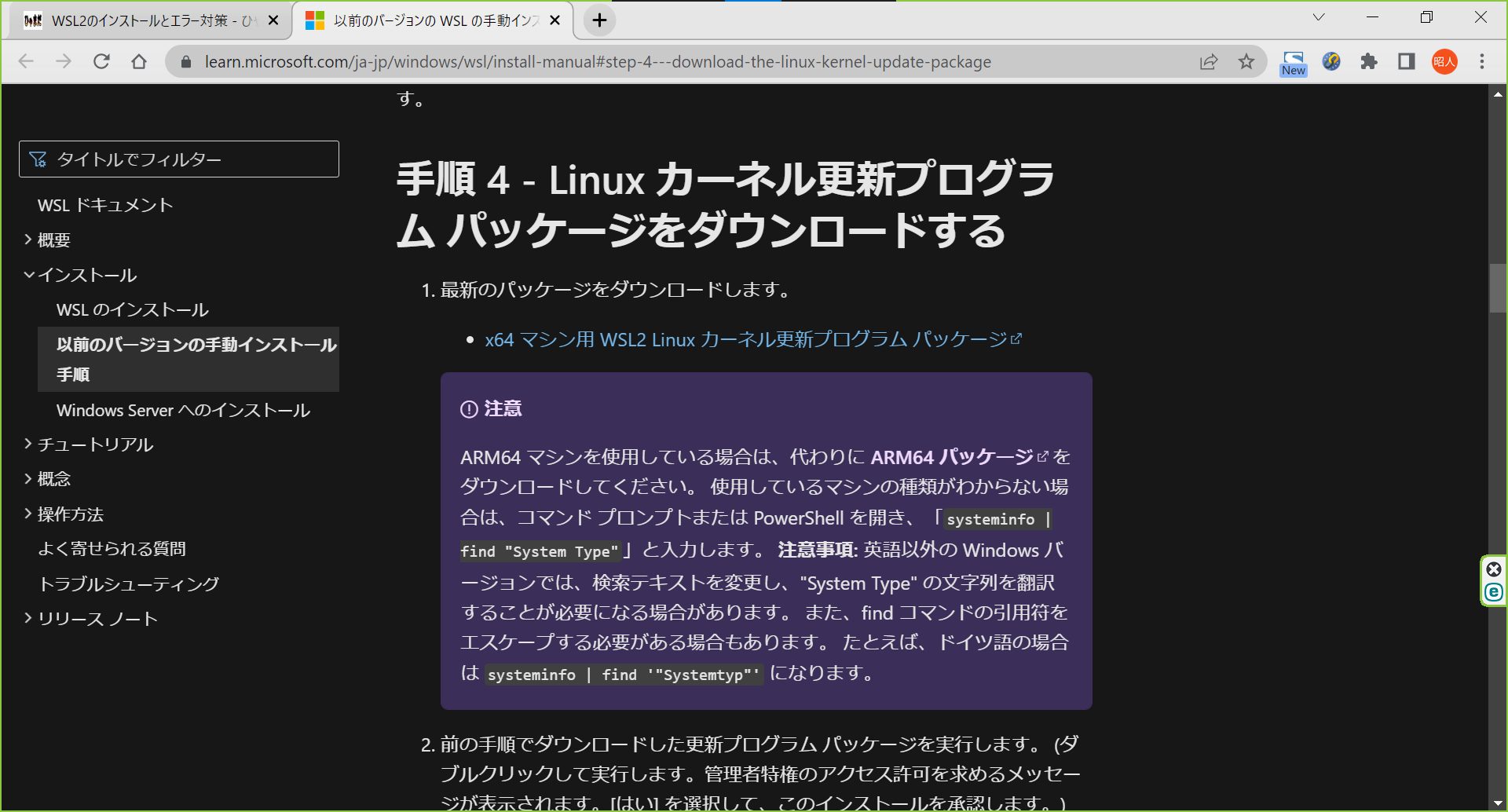Open WSL のインストール page
1508x812 pixels.
pyautogui.click(x=133, y=309)
